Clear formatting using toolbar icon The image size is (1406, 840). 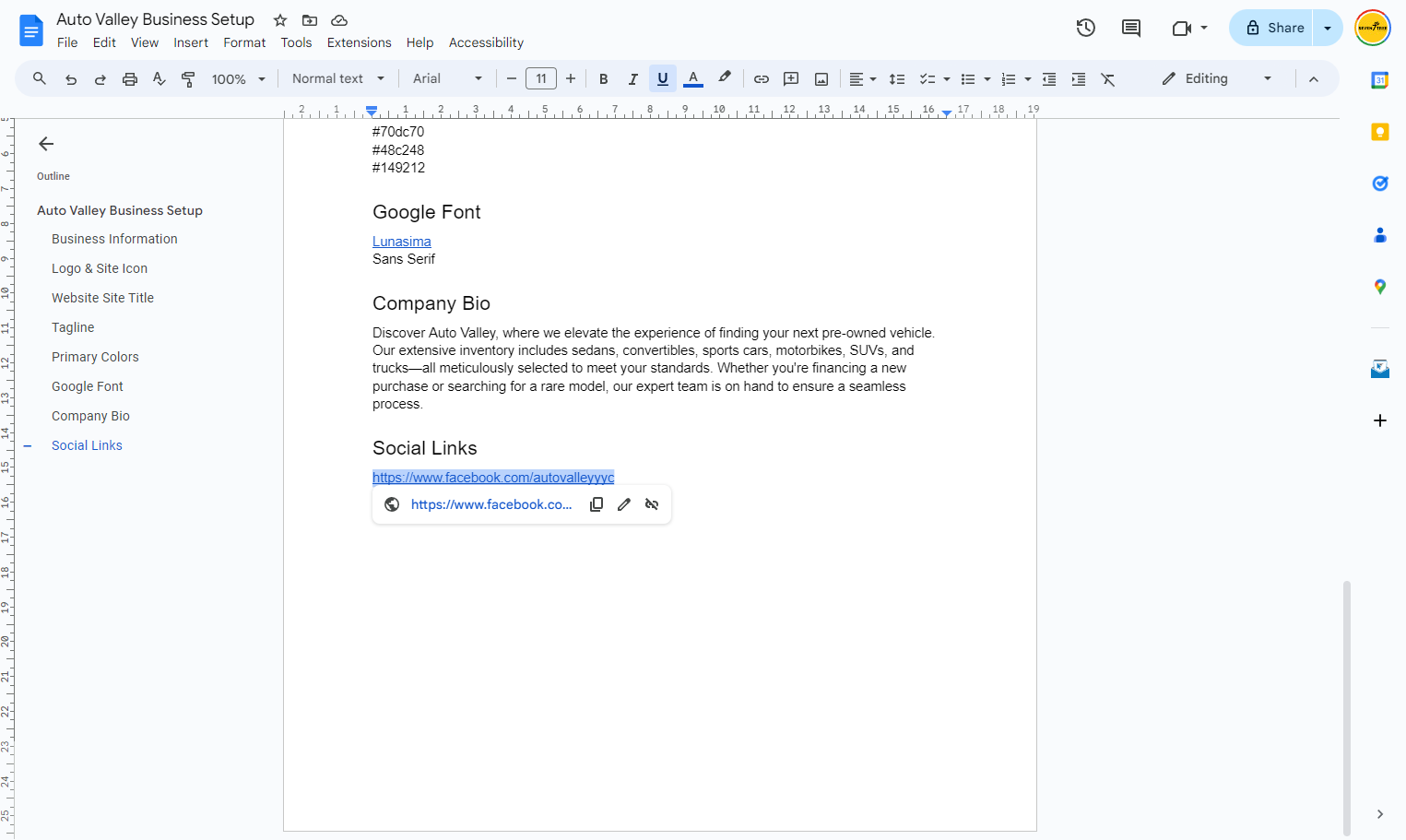coord(1108,79)
